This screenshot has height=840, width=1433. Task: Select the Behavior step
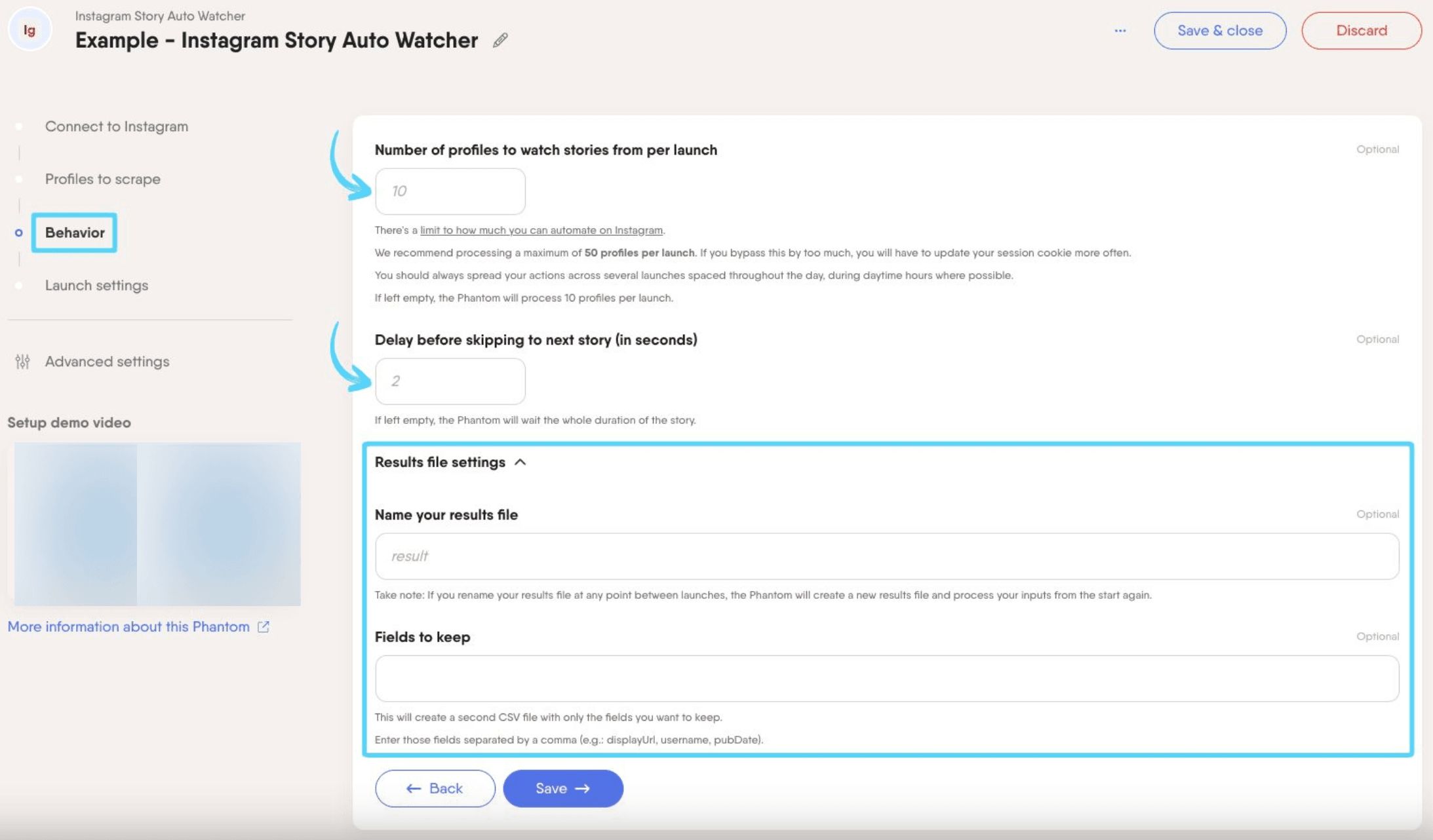pyautogui.click(x=74, y=232)
